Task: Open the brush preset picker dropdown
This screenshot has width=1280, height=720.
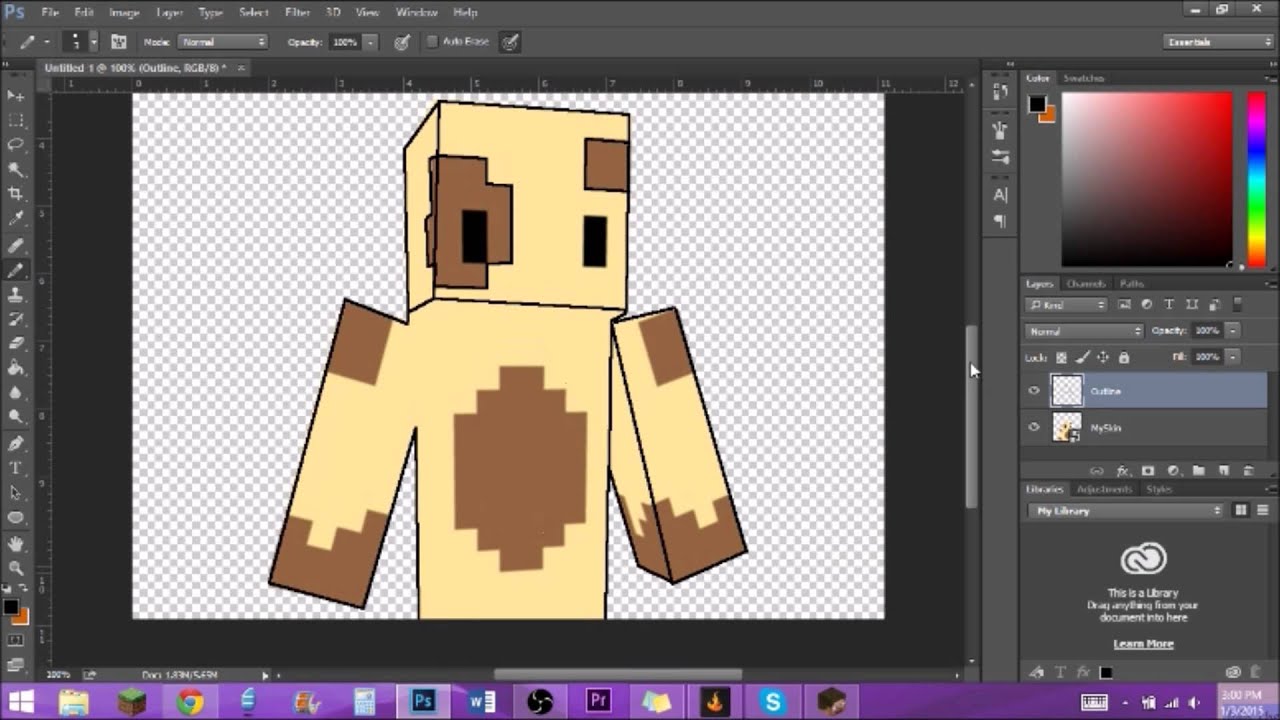Action: coord(93,42)
